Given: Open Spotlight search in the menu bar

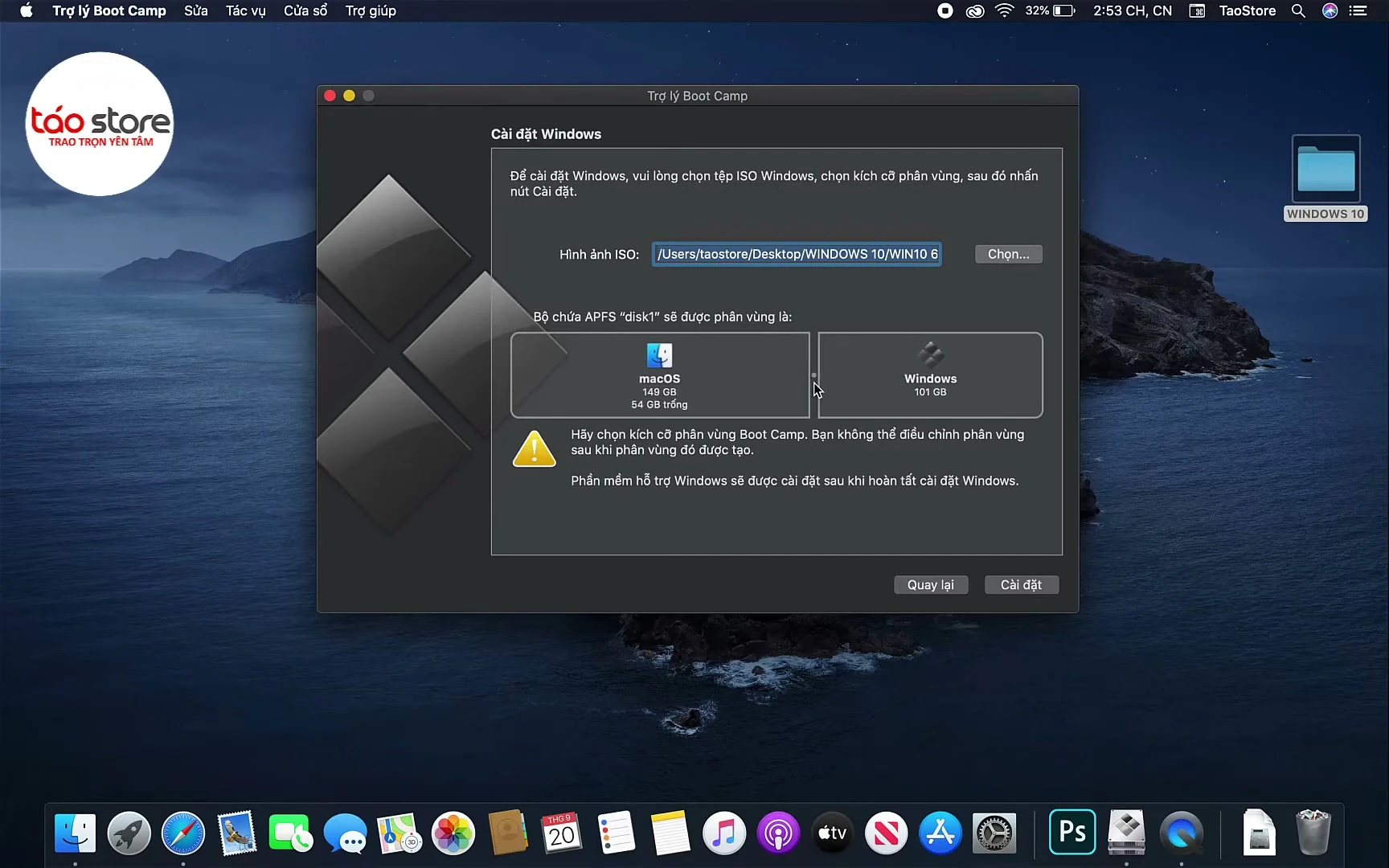Looking at the screenshot, I should coord(1298,10).
